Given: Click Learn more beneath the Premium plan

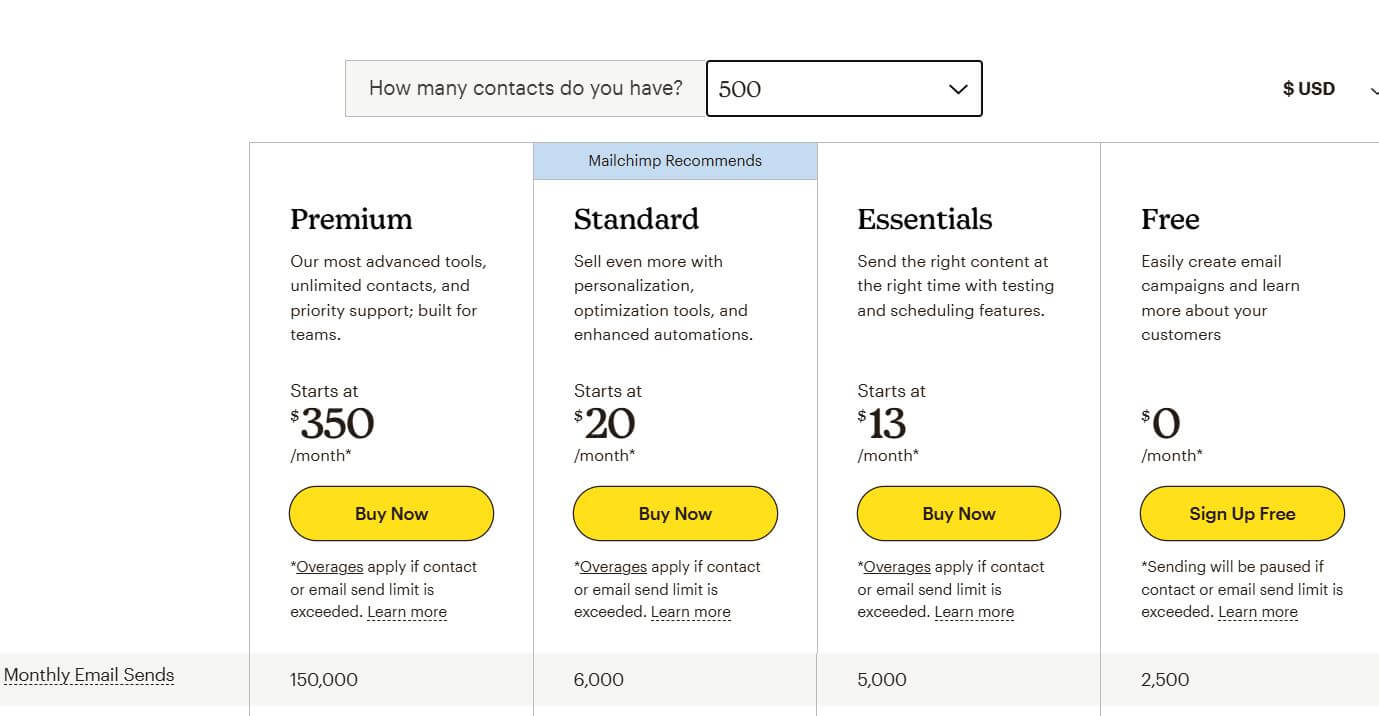Looking at the screenshot, I should point(407,611).
